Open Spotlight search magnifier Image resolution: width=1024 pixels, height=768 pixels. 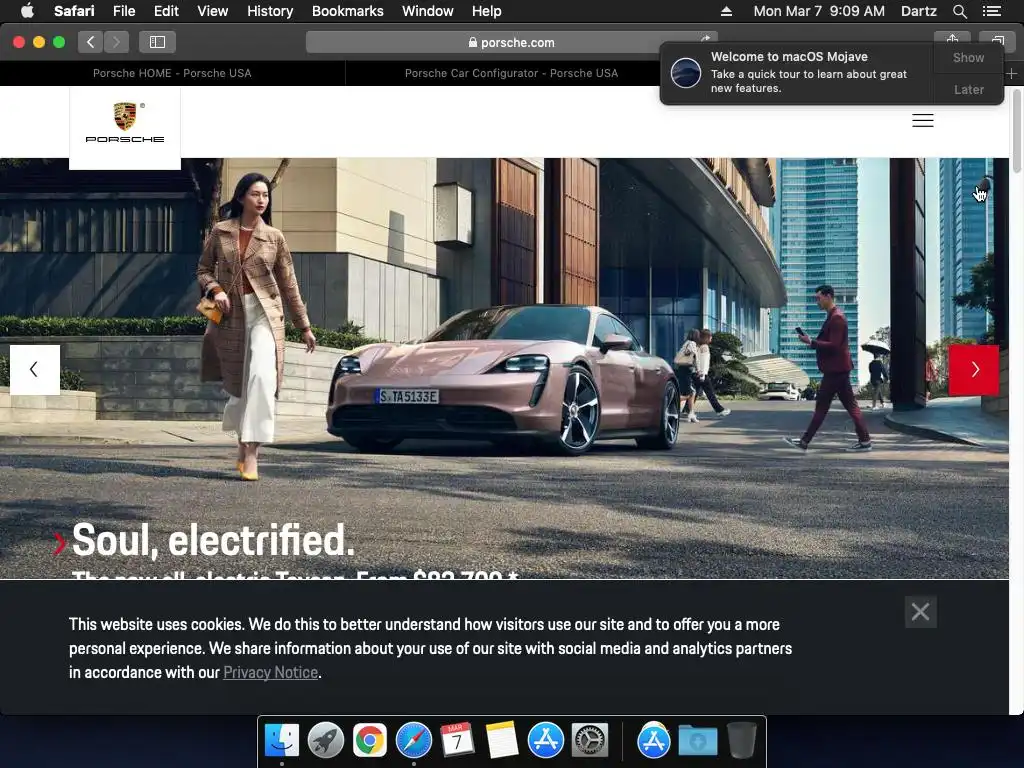pyautogui.click(x=959, y=11)
